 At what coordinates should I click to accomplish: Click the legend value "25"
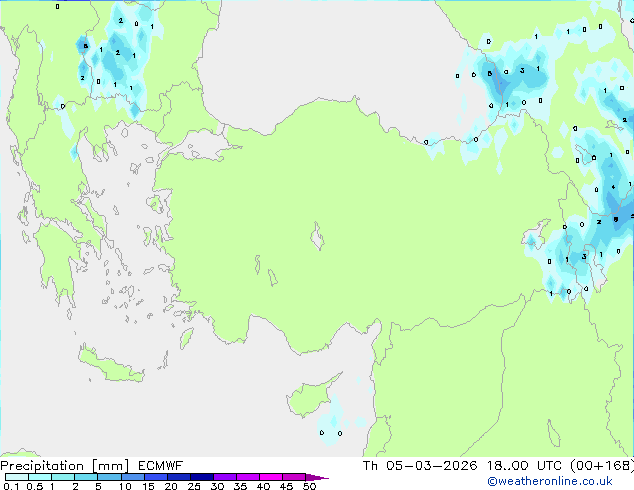coord(194,486)
